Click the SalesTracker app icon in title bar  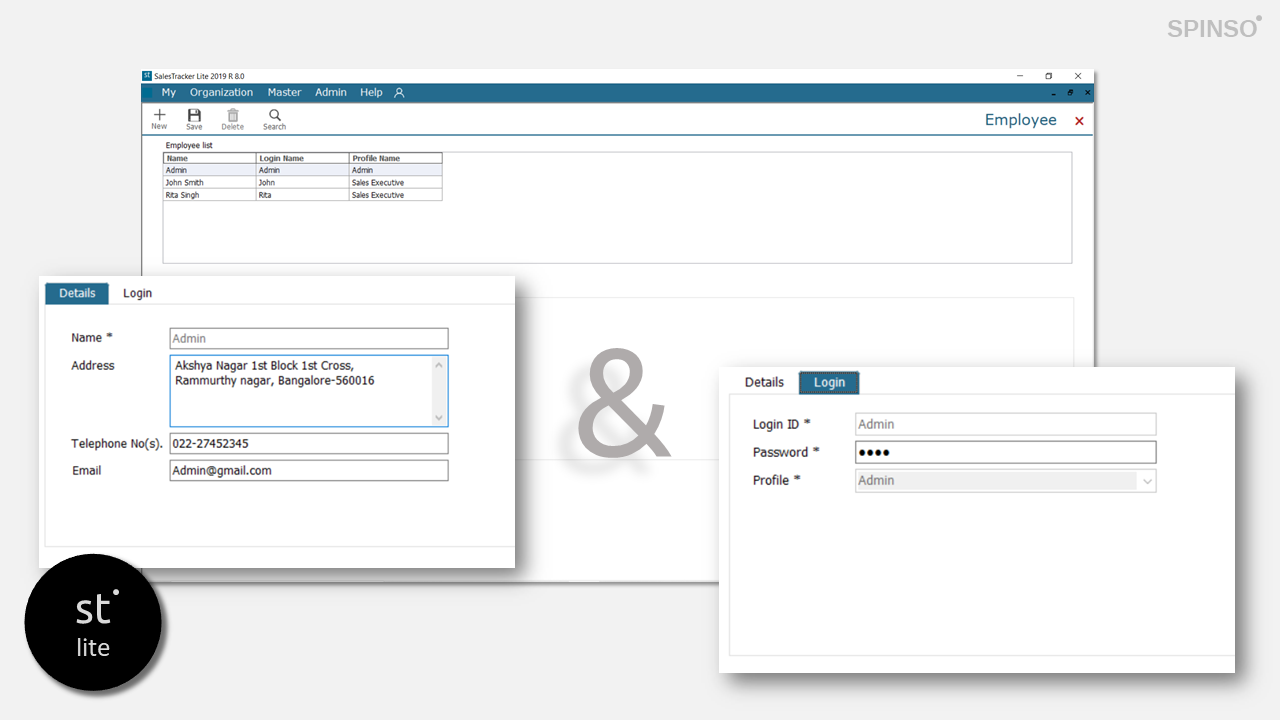click(x=147, y=76)
